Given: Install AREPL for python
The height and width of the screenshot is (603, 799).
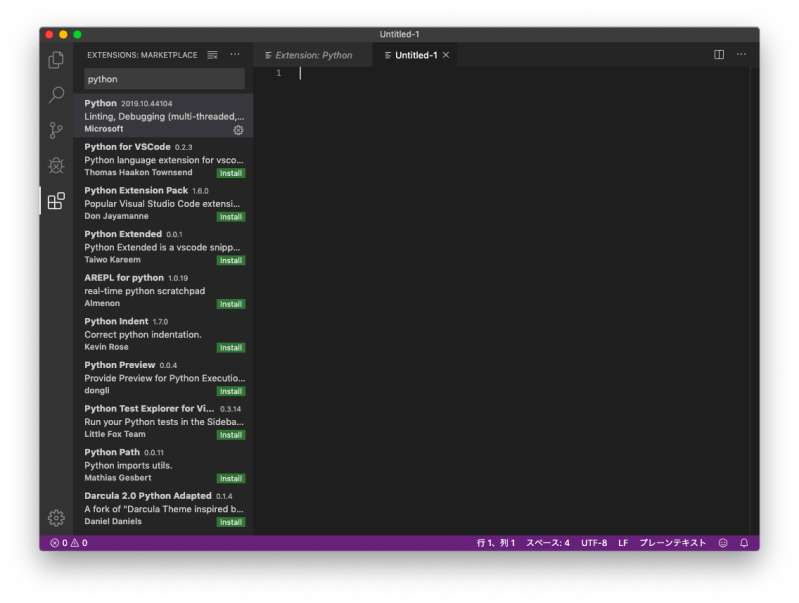Looking at the screenshot, I should pos(231,304).
